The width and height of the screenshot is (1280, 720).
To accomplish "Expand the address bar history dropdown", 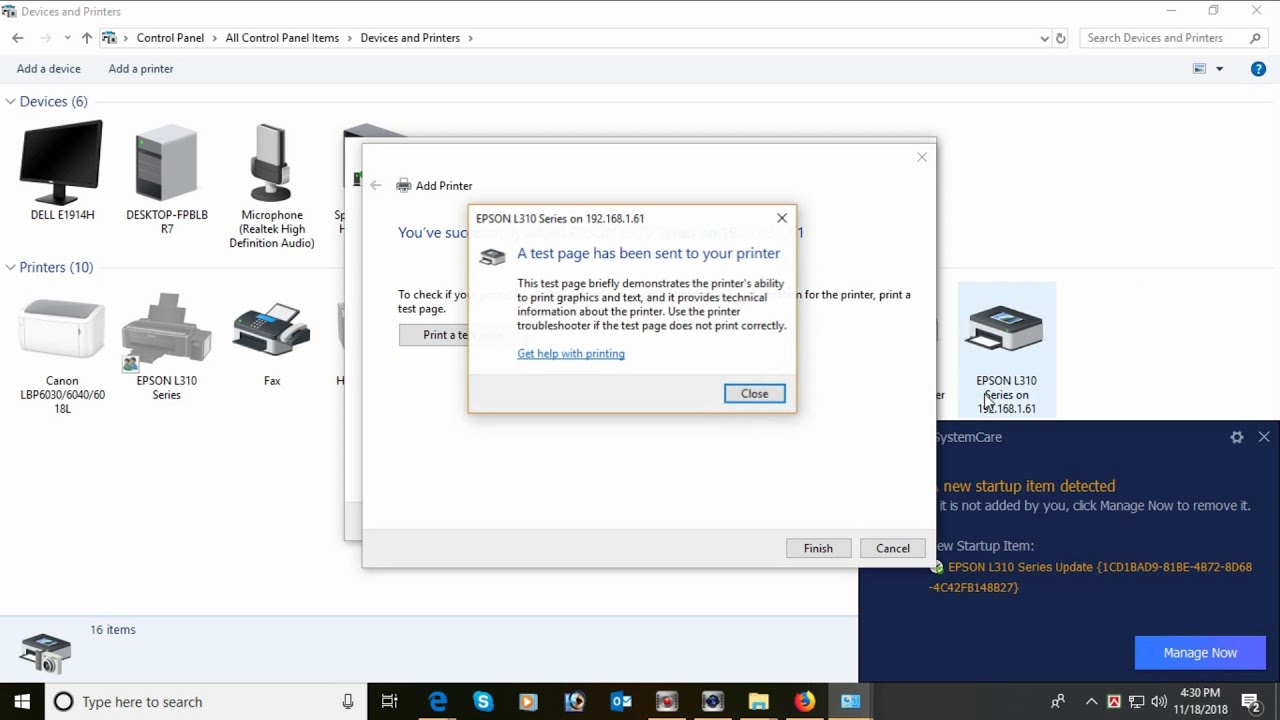I will [1044, 38].
